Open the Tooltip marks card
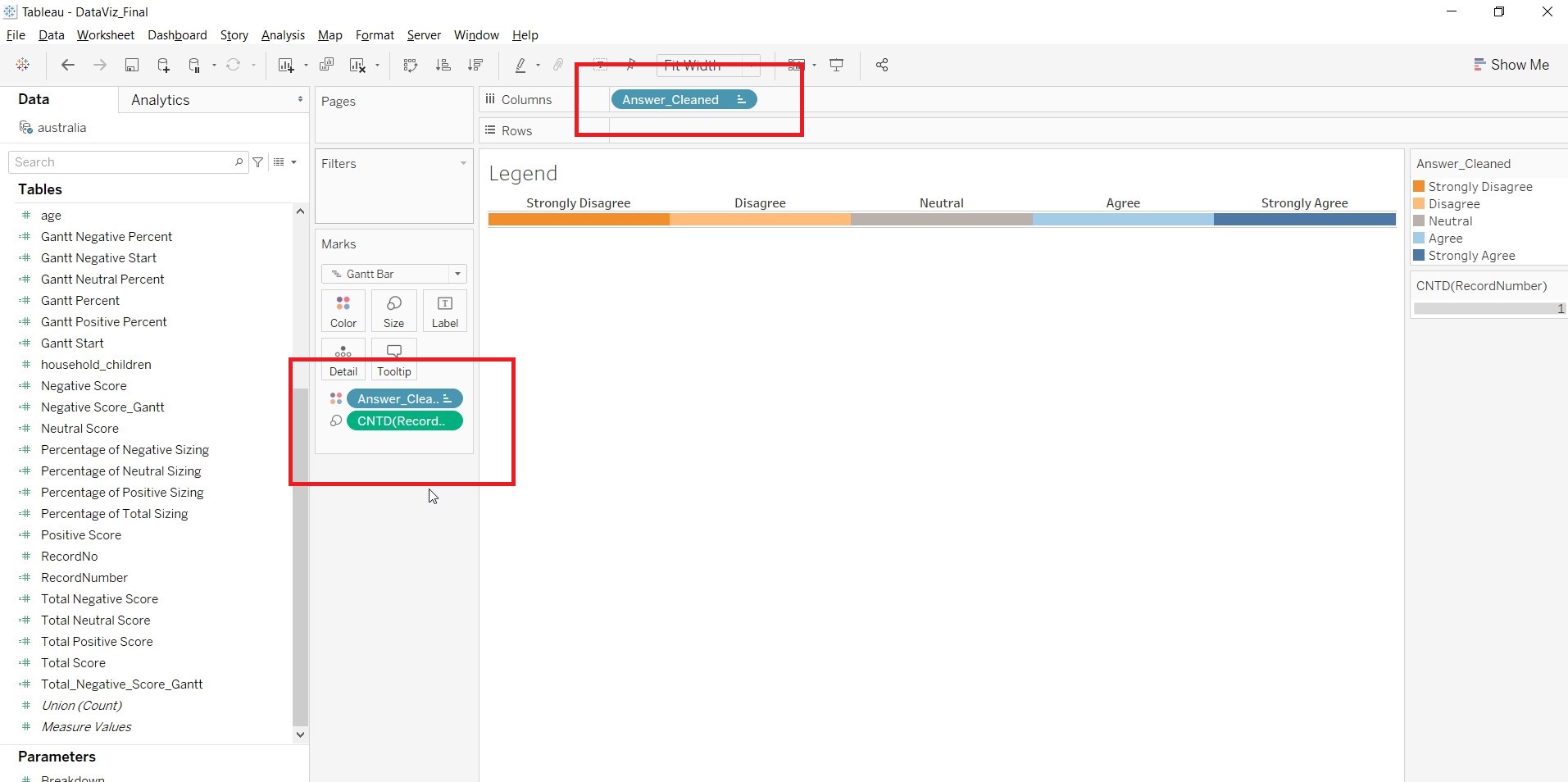 393,359
